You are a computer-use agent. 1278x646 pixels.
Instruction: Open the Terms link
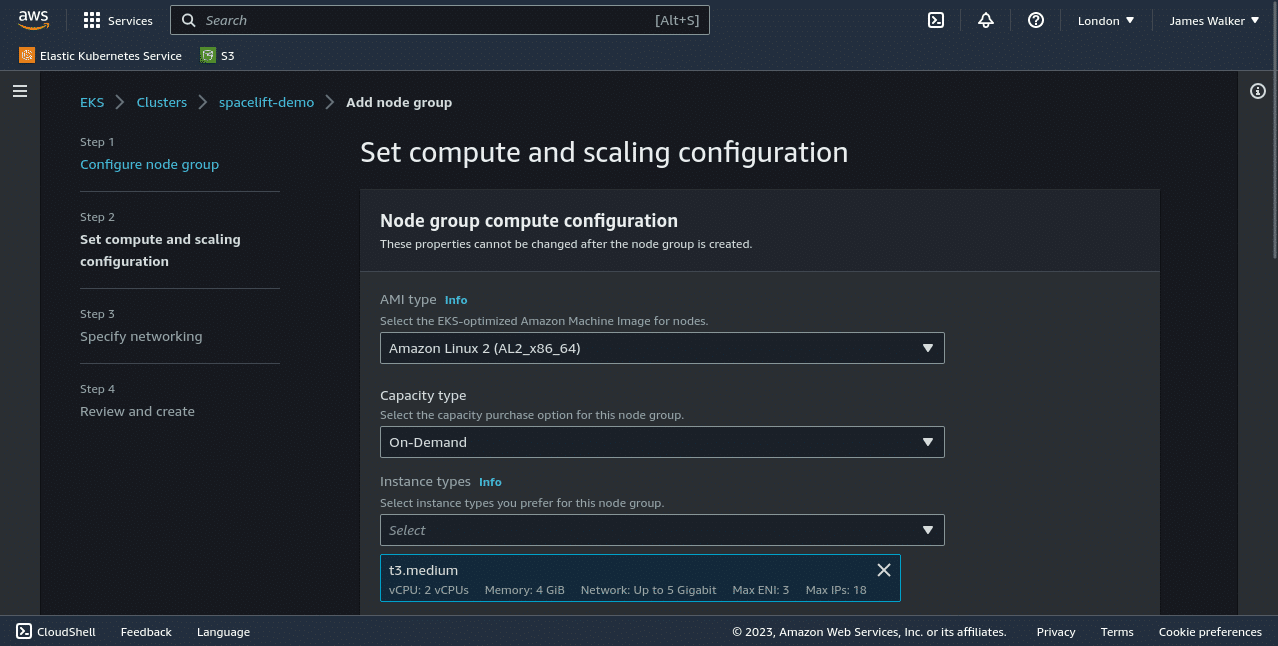(x=1117, y=631)
